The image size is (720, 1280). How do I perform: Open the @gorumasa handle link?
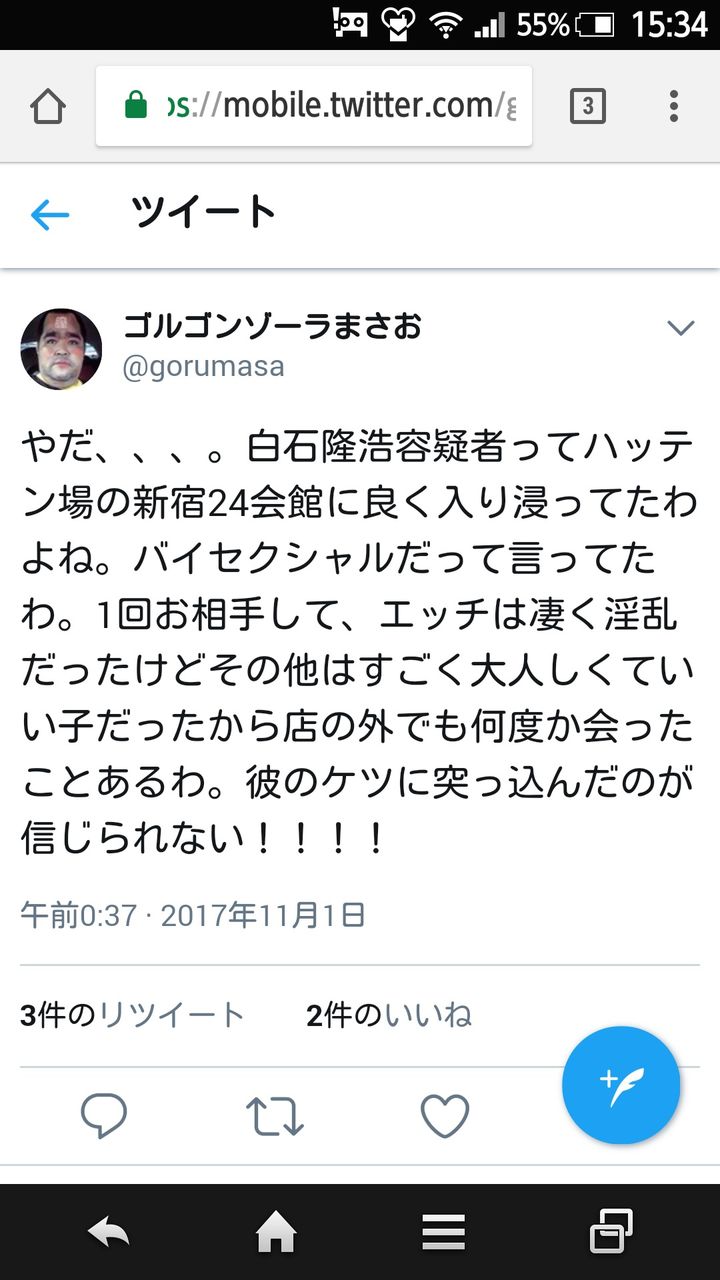[x=203, y=367]
